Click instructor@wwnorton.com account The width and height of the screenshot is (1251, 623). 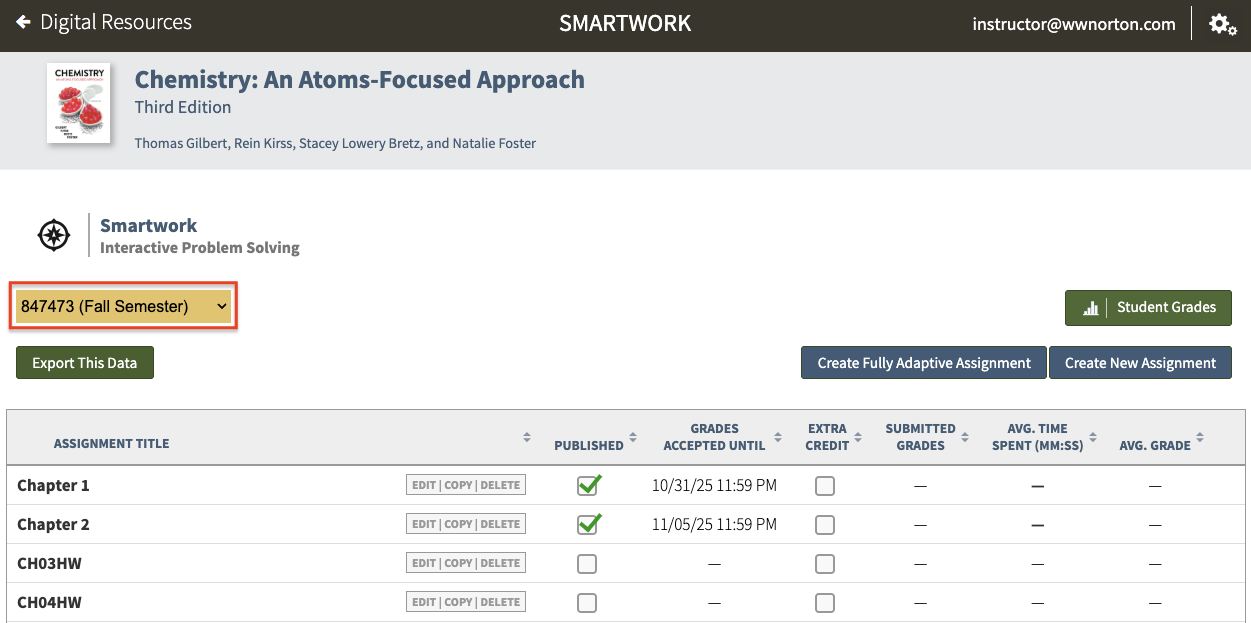1074,24
